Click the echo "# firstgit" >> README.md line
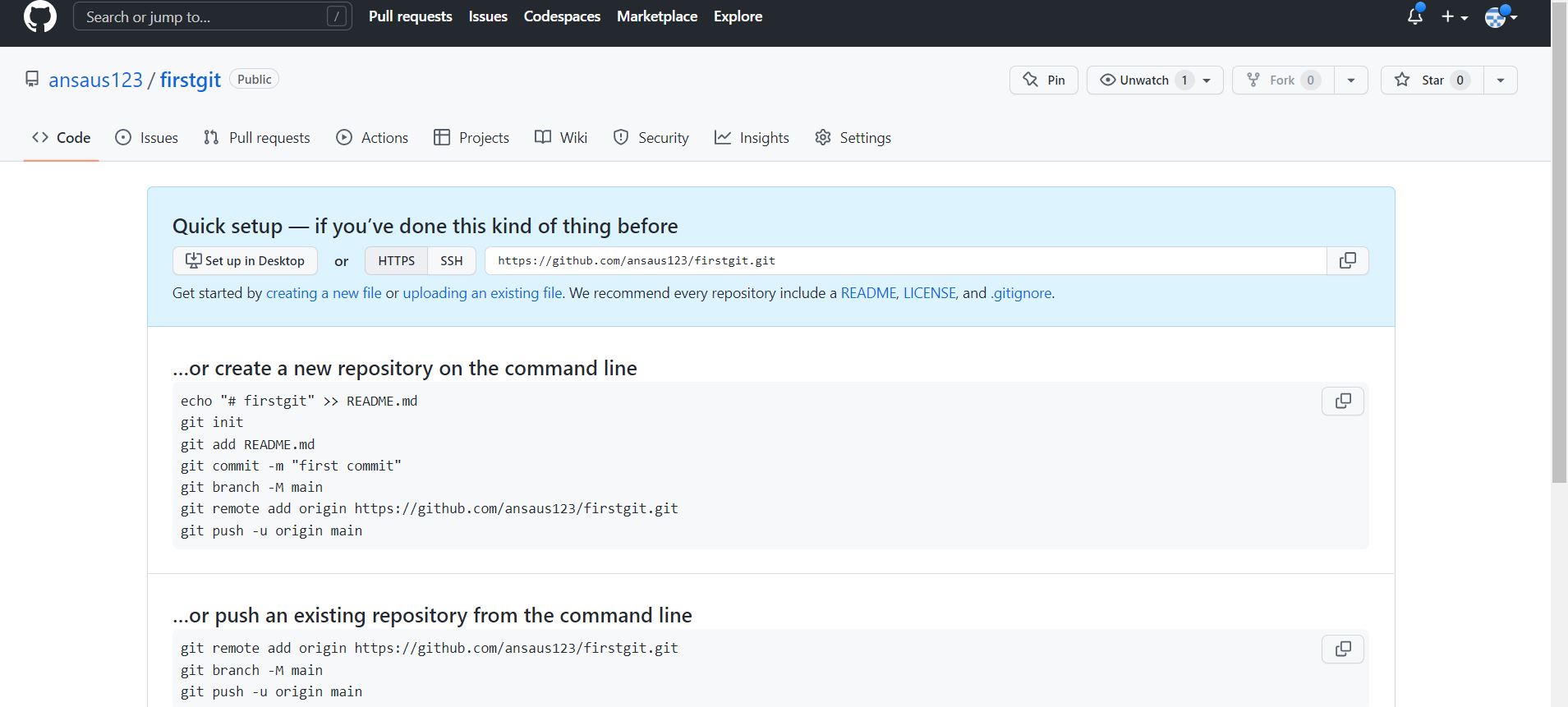 299,401
